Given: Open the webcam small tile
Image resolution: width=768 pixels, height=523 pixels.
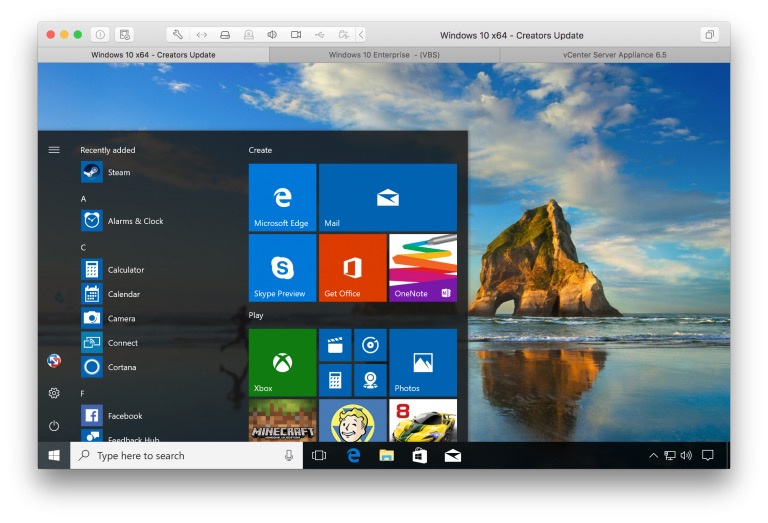Looking at the screenshot, I should [370, 380].
